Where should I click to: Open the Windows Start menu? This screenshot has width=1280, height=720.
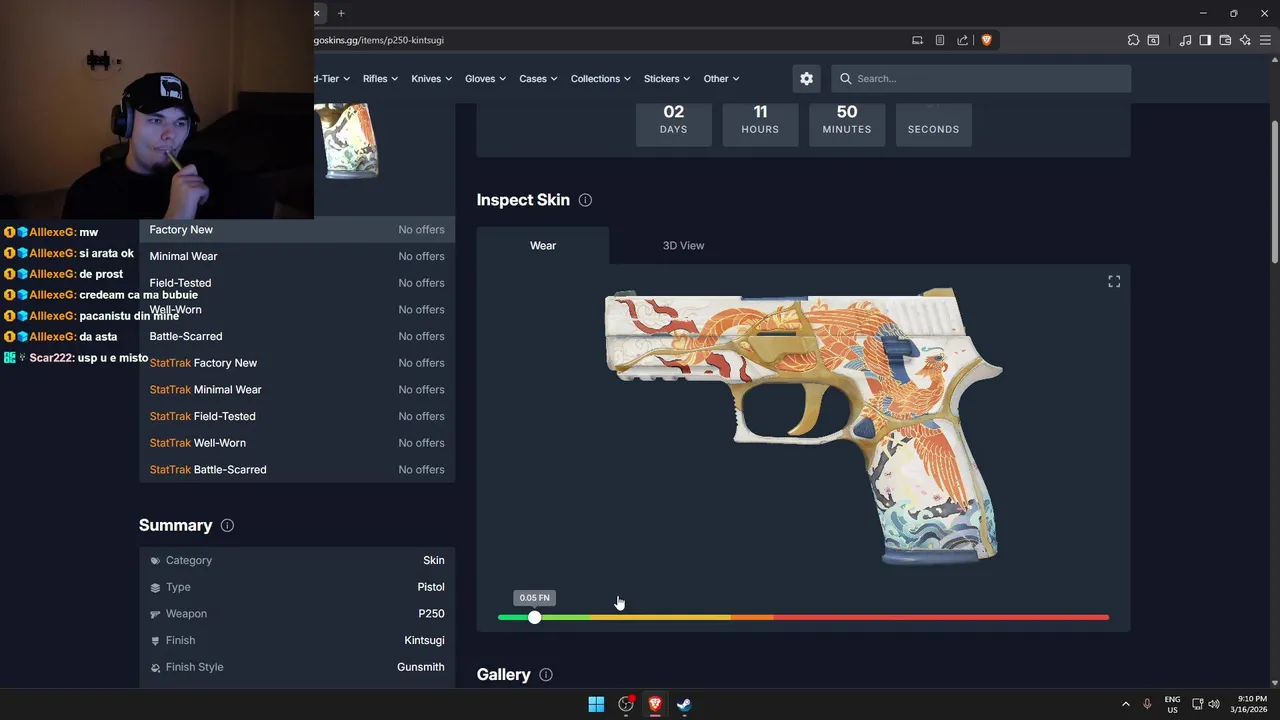(x=596, y=704)
